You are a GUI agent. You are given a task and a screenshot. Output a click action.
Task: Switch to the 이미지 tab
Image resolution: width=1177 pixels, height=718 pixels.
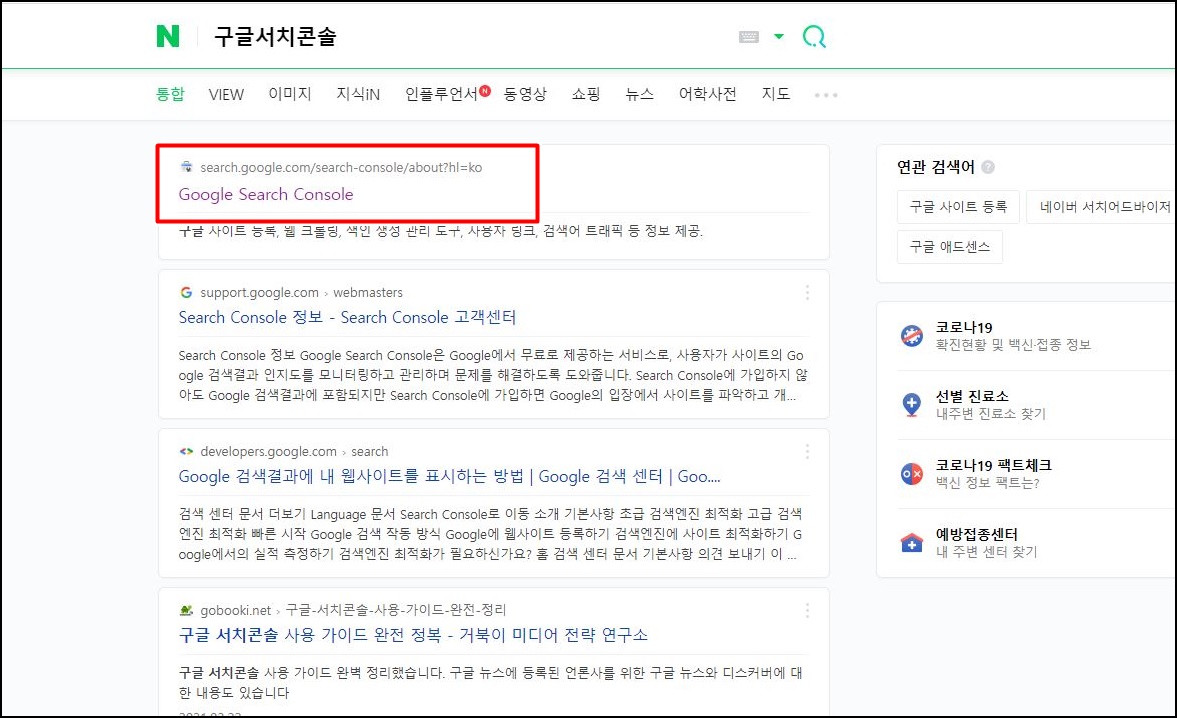290,94
